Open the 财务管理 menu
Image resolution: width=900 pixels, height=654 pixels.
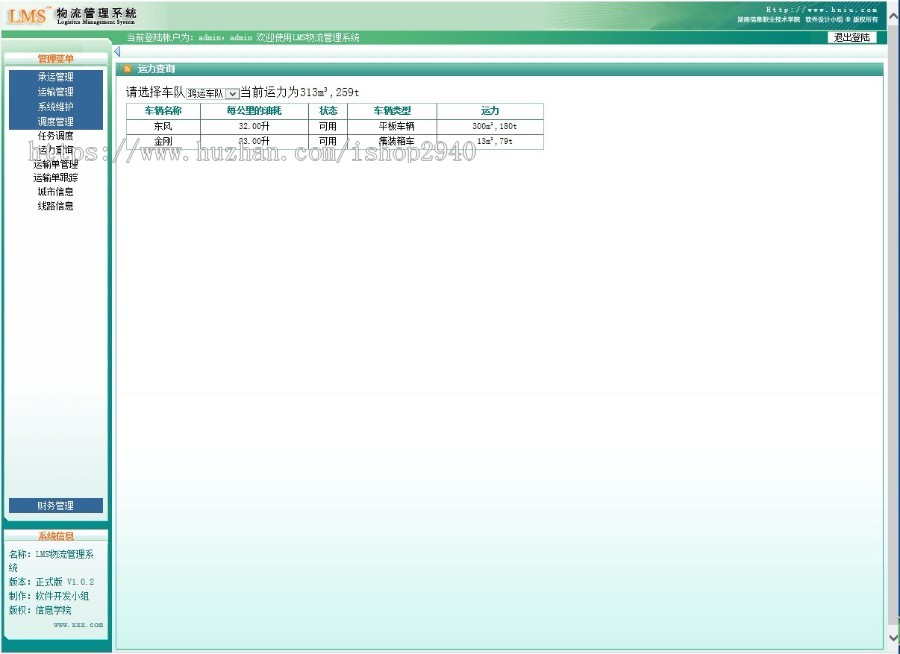coord(56,506)
